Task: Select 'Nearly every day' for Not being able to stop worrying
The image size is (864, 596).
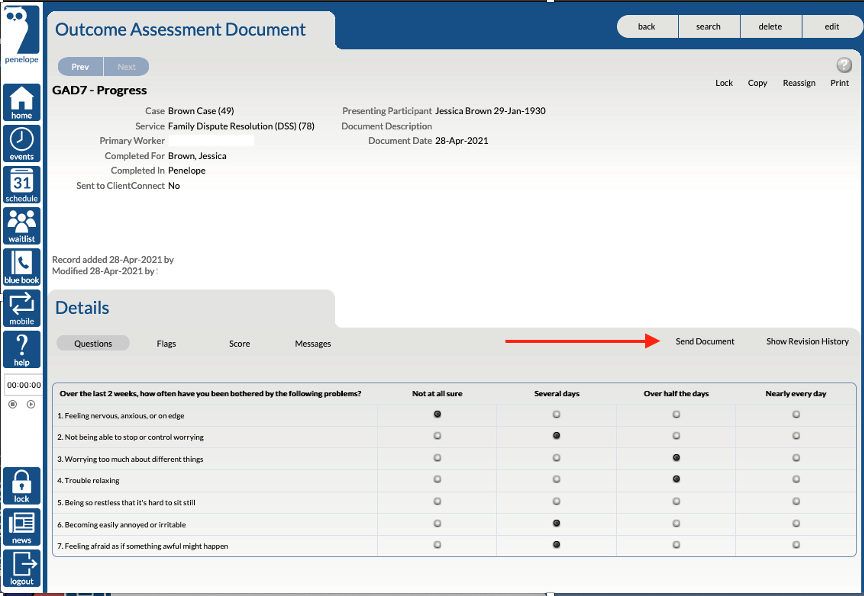Action: (796, 436)
